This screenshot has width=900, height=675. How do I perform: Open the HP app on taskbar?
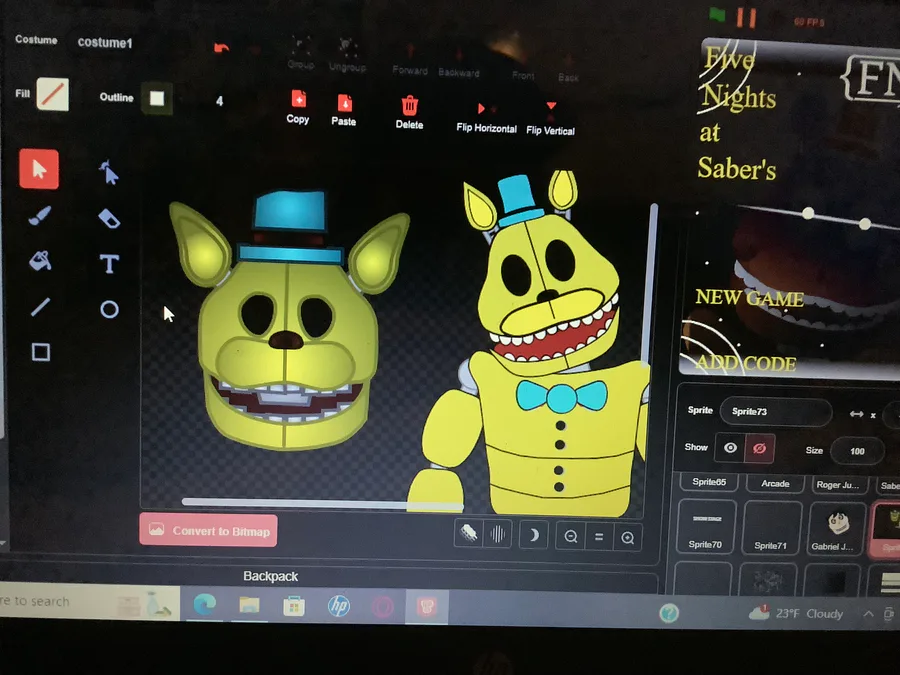[339, 607]
